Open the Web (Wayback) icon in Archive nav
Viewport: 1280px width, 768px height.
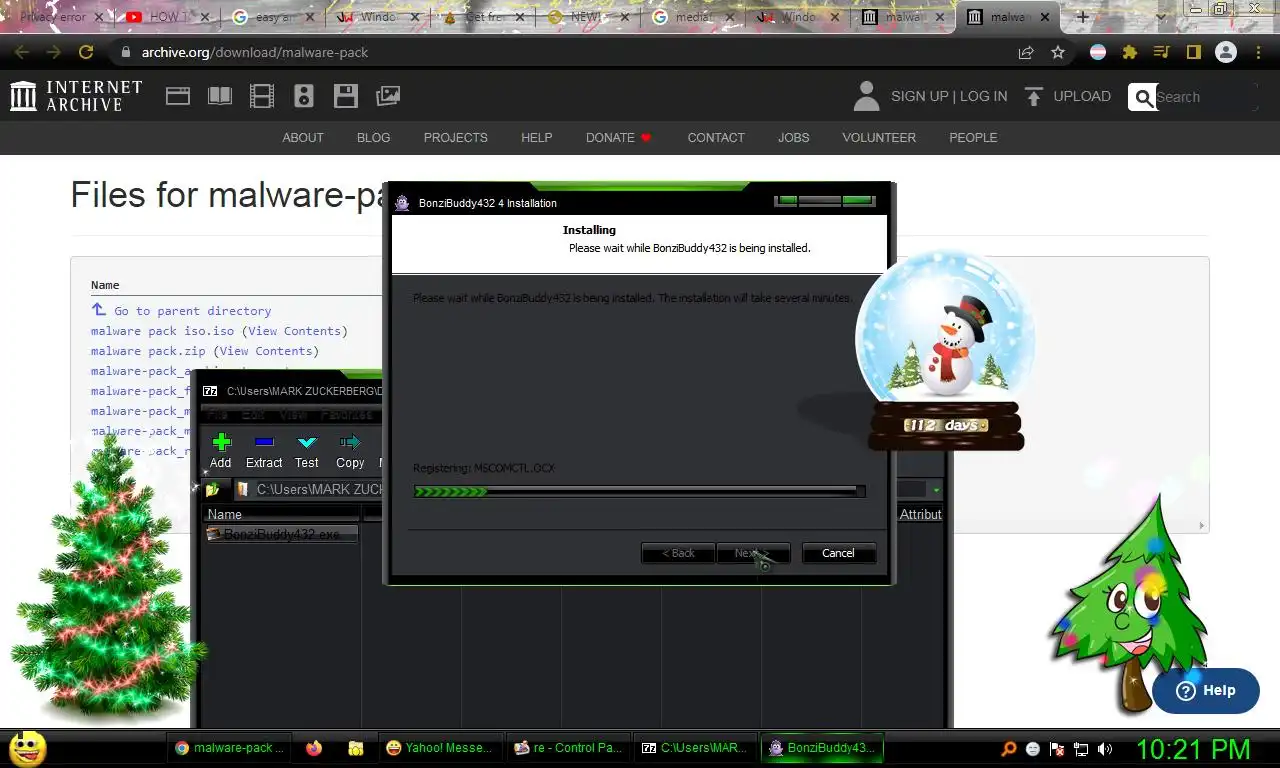tap(178, 96)
